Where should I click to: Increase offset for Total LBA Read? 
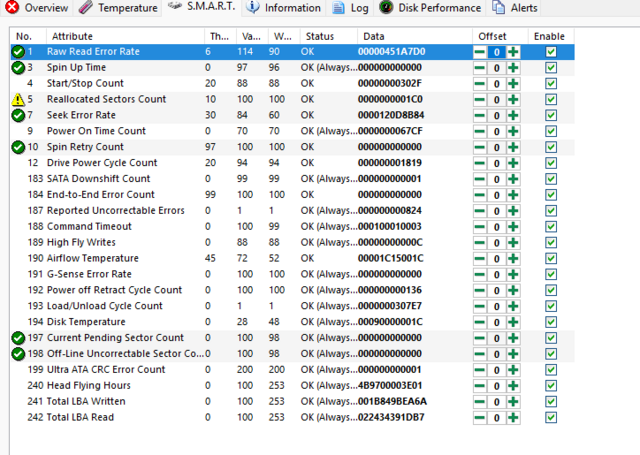tap(513, 418)
